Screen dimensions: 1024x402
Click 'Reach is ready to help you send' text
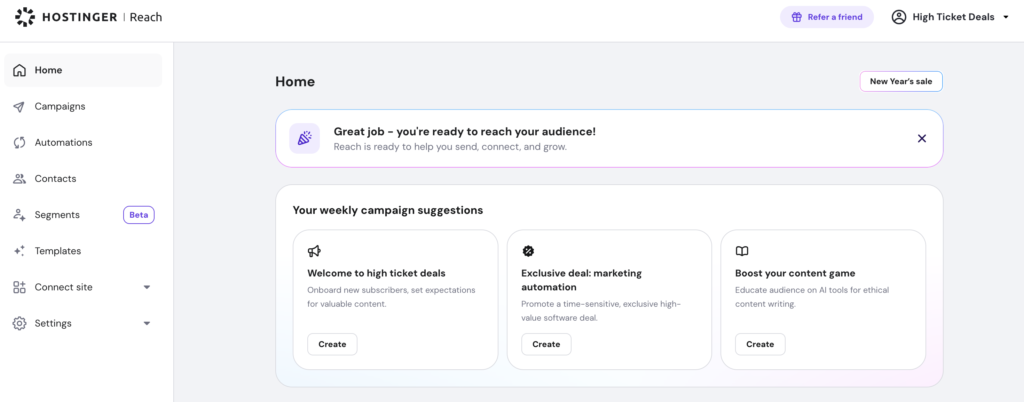coord(450,147)
